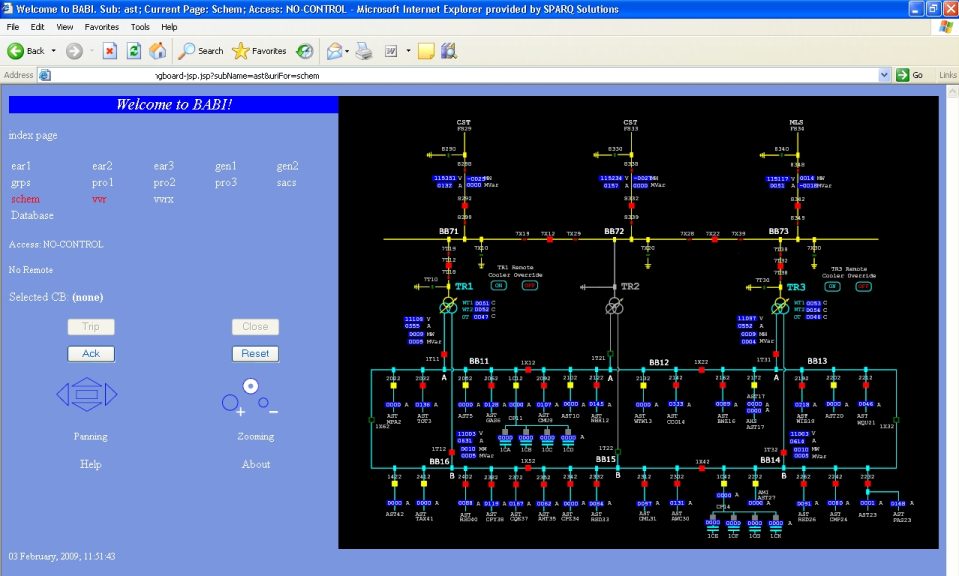Open the History toolbar icon
This screenshot has width=959, height=576.
[305, 51]
